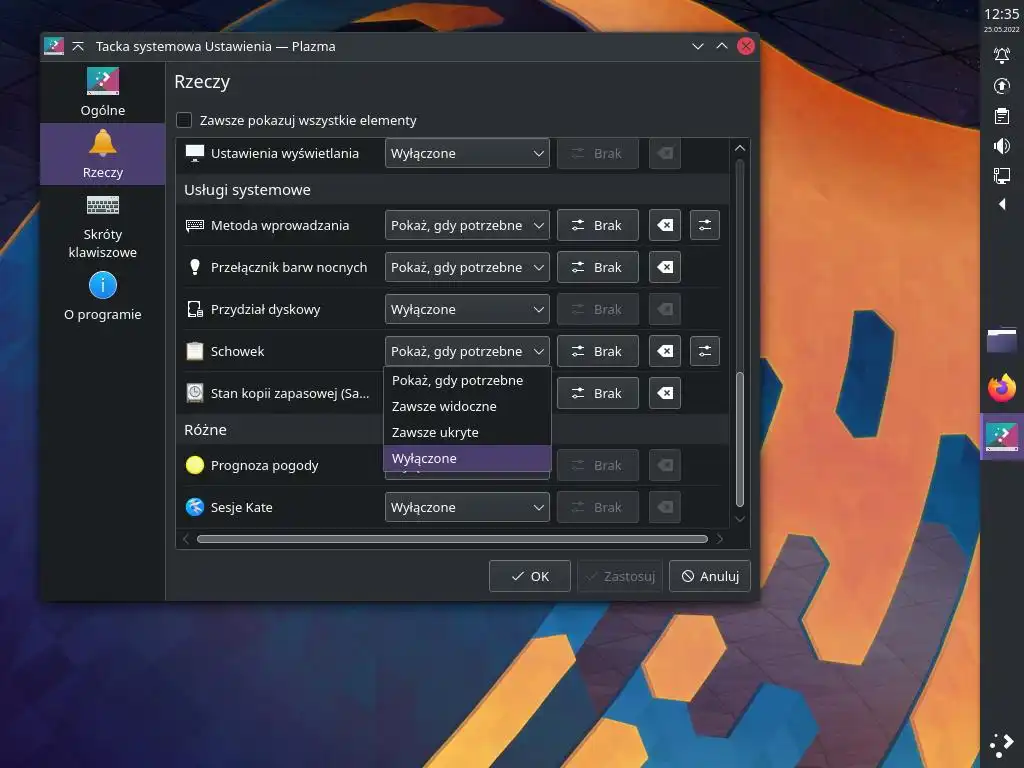Click scroll down arrow of item list
The image size is (1024, 768).
pyautogui.click(x=740, y=519)
